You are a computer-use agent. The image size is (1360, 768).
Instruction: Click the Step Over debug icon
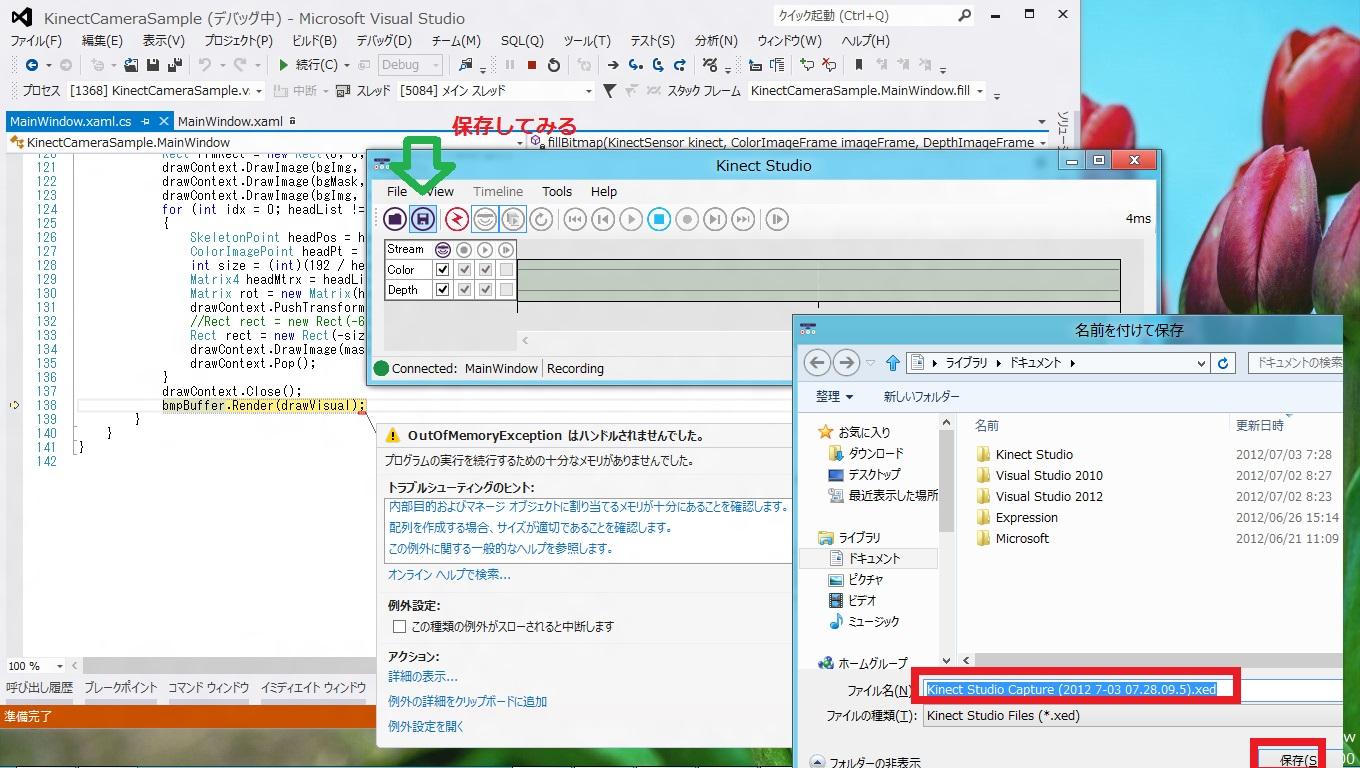(x=658, y=65)
